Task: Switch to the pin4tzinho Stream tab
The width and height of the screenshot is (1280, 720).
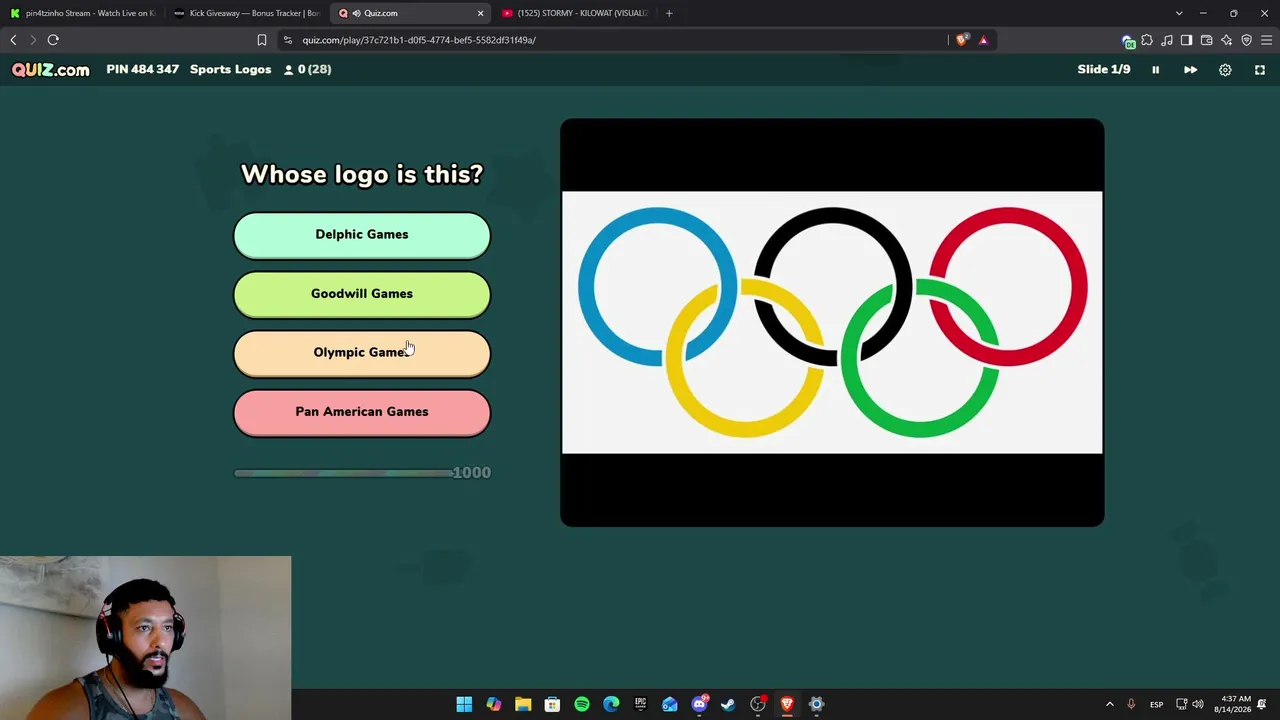Action: [x=83, y=13]
